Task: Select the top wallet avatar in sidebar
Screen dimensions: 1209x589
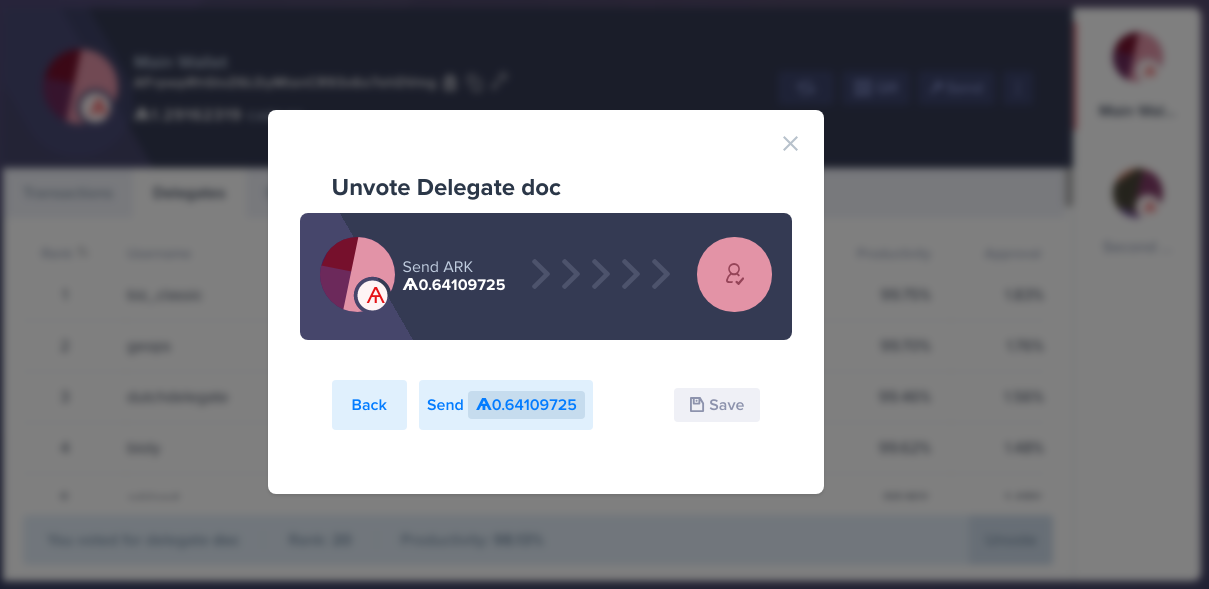Action: 1138,57
